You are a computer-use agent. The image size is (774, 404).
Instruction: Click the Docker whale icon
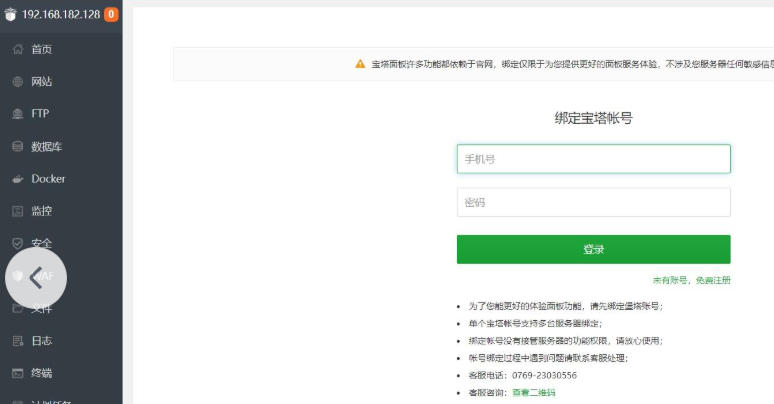tap(18, 179)
